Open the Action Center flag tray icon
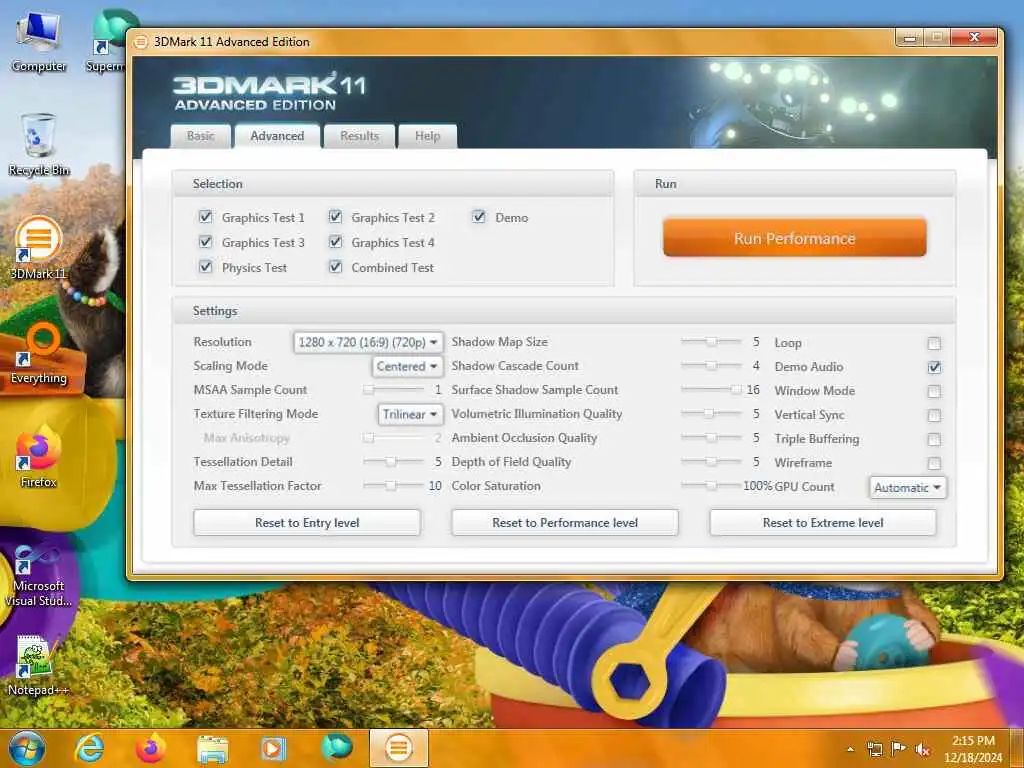1024x768 pixels. coord(899,749)
